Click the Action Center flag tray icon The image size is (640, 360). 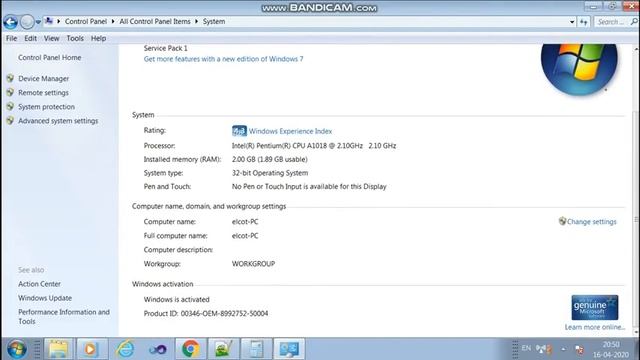tap(579, 349)
